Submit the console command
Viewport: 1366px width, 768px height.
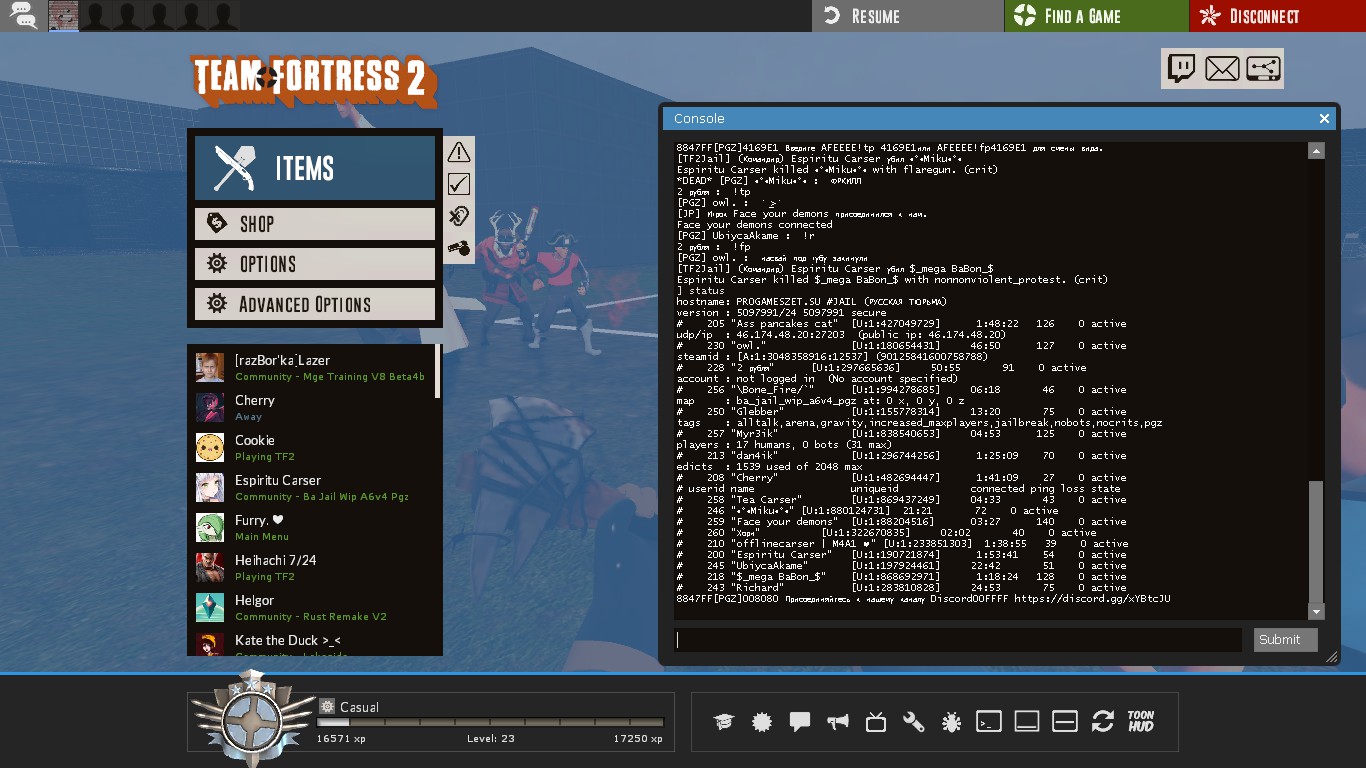coord(1285,640)
